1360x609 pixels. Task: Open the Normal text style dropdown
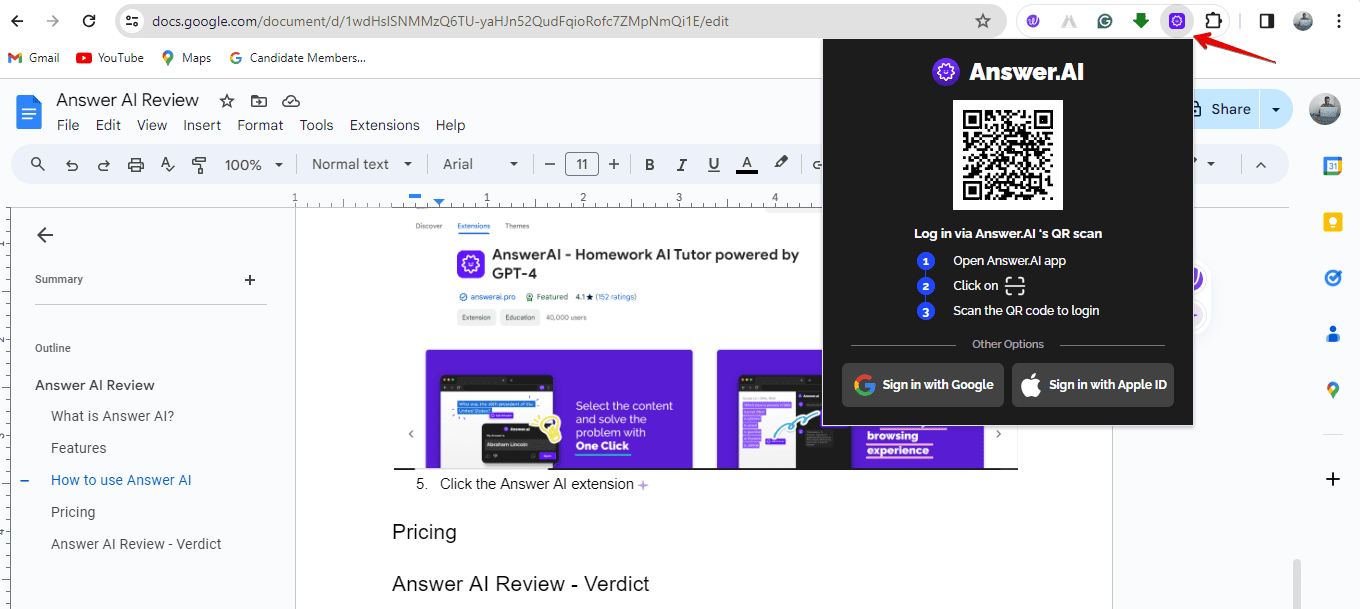click(362, 164)
